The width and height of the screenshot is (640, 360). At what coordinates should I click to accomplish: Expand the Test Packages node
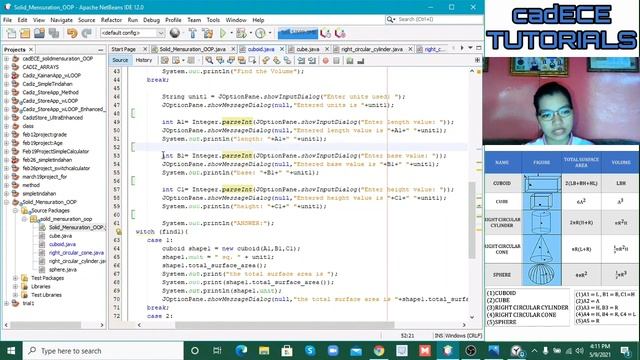coord(16,278)
